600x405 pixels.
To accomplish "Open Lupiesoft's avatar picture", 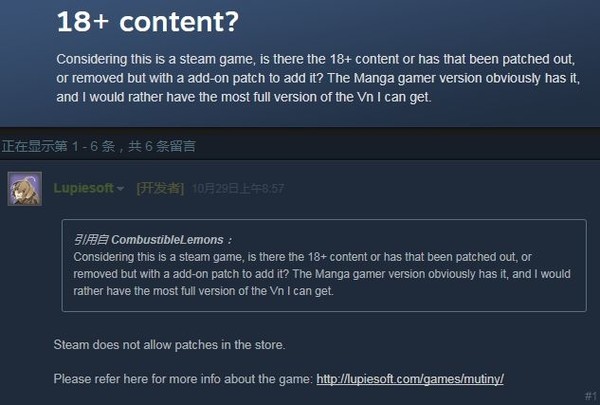I will pyautogui.click(x=25, y=189).
